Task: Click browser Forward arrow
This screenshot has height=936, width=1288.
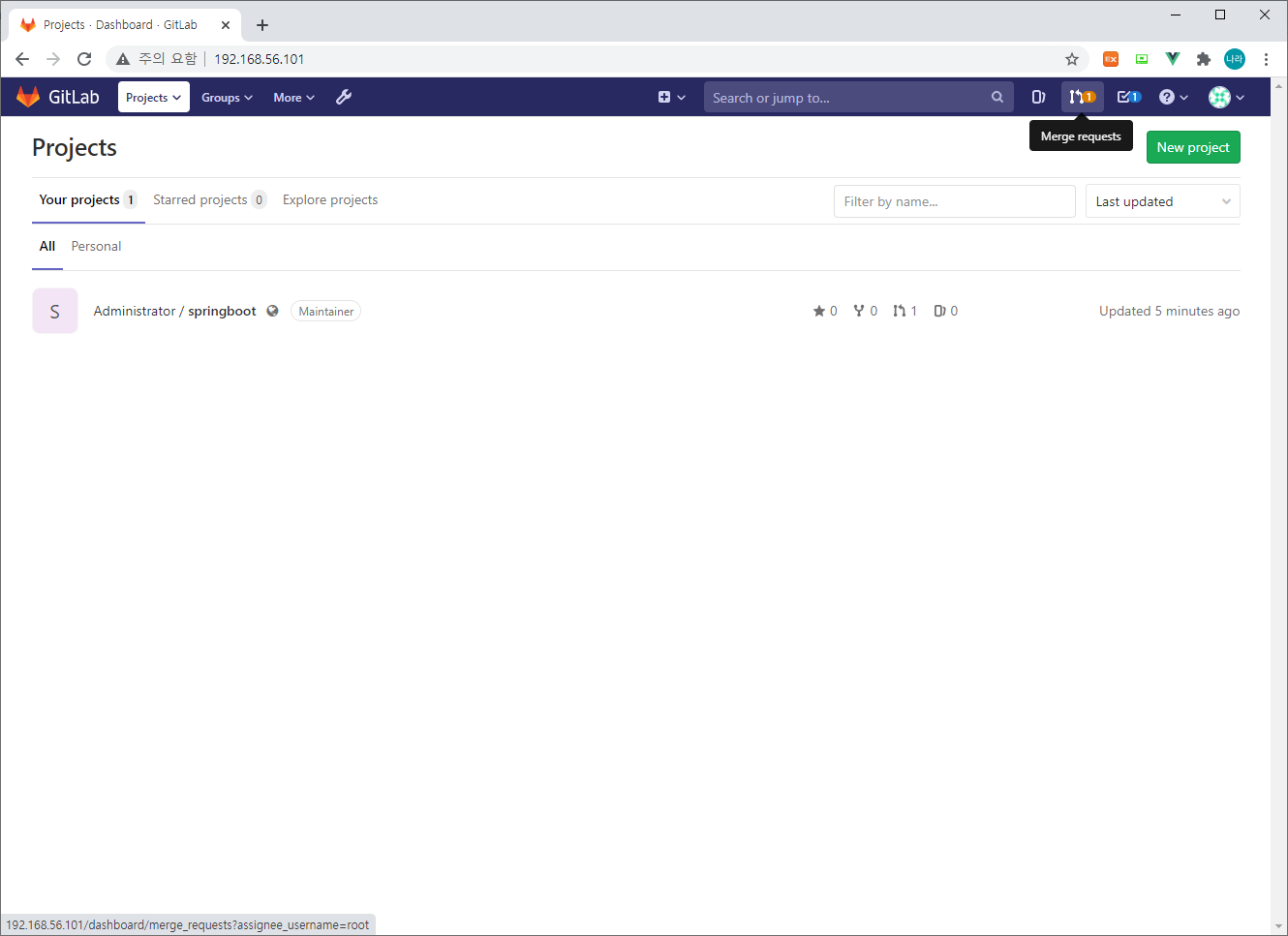Action: (53, 59)
